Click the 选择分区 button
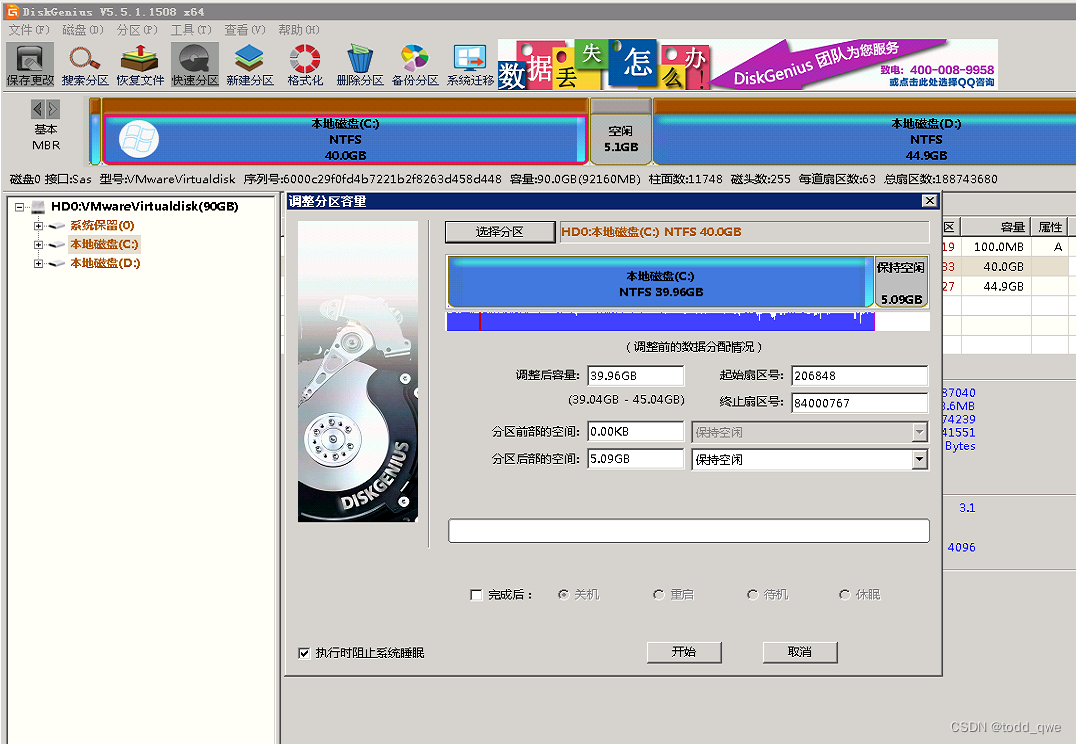The image size is (1076, 744). [x=500, y=232]
